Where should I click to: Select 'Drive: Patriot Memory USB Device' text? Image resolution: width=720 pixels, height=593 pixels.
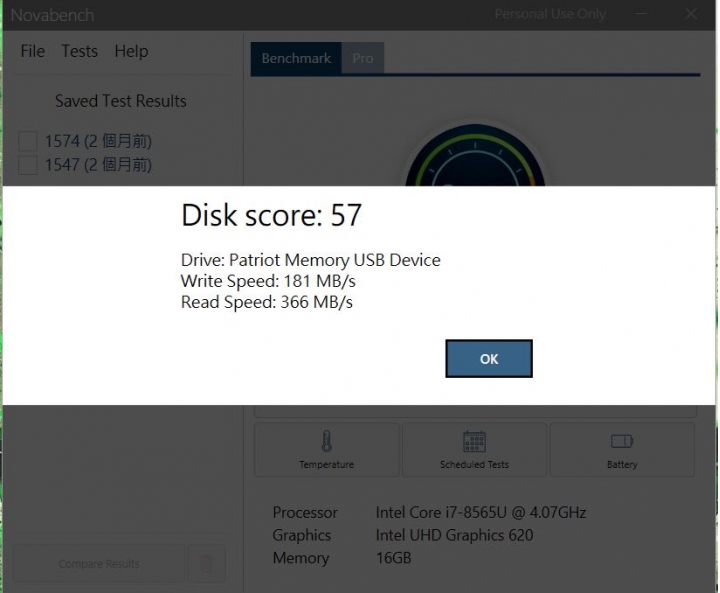[310, 260]
